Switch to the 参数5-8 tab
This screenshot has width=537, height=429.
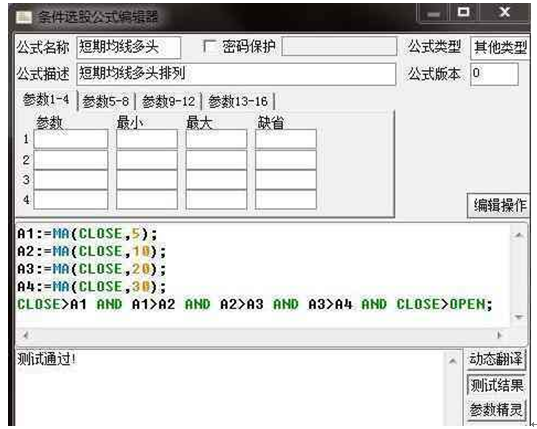[x=106, y=101]
